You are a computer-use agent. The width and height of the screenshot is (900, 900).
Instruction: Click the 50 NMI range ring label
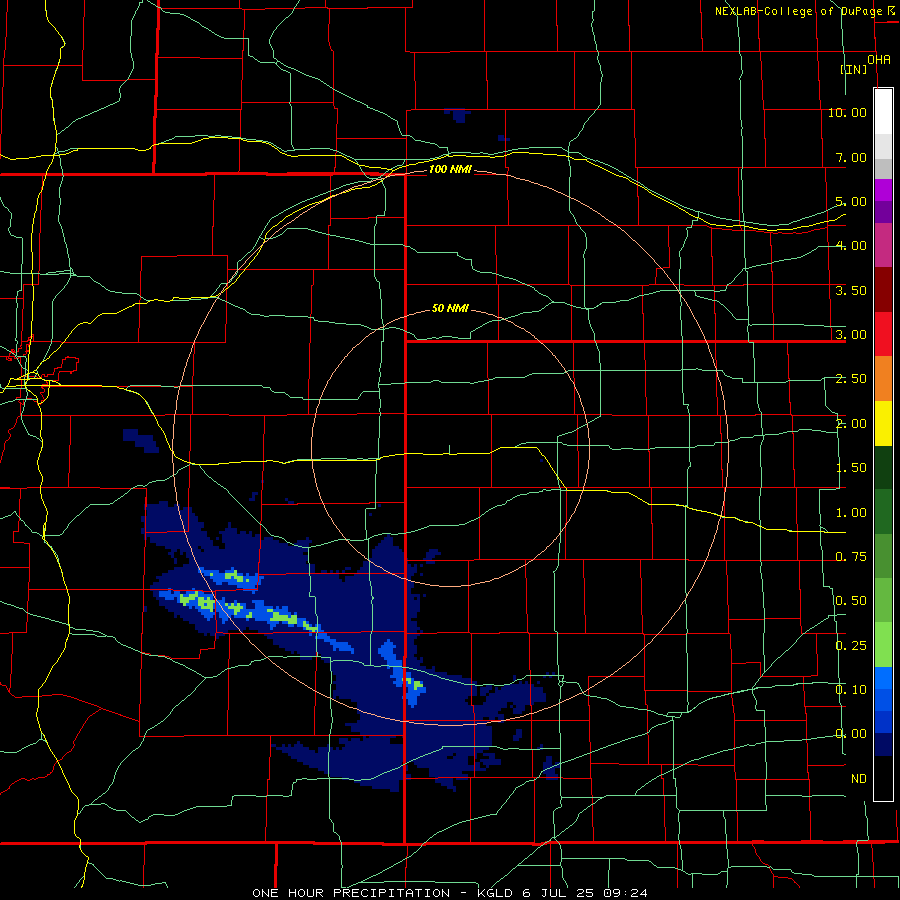(x=450, y=308)
